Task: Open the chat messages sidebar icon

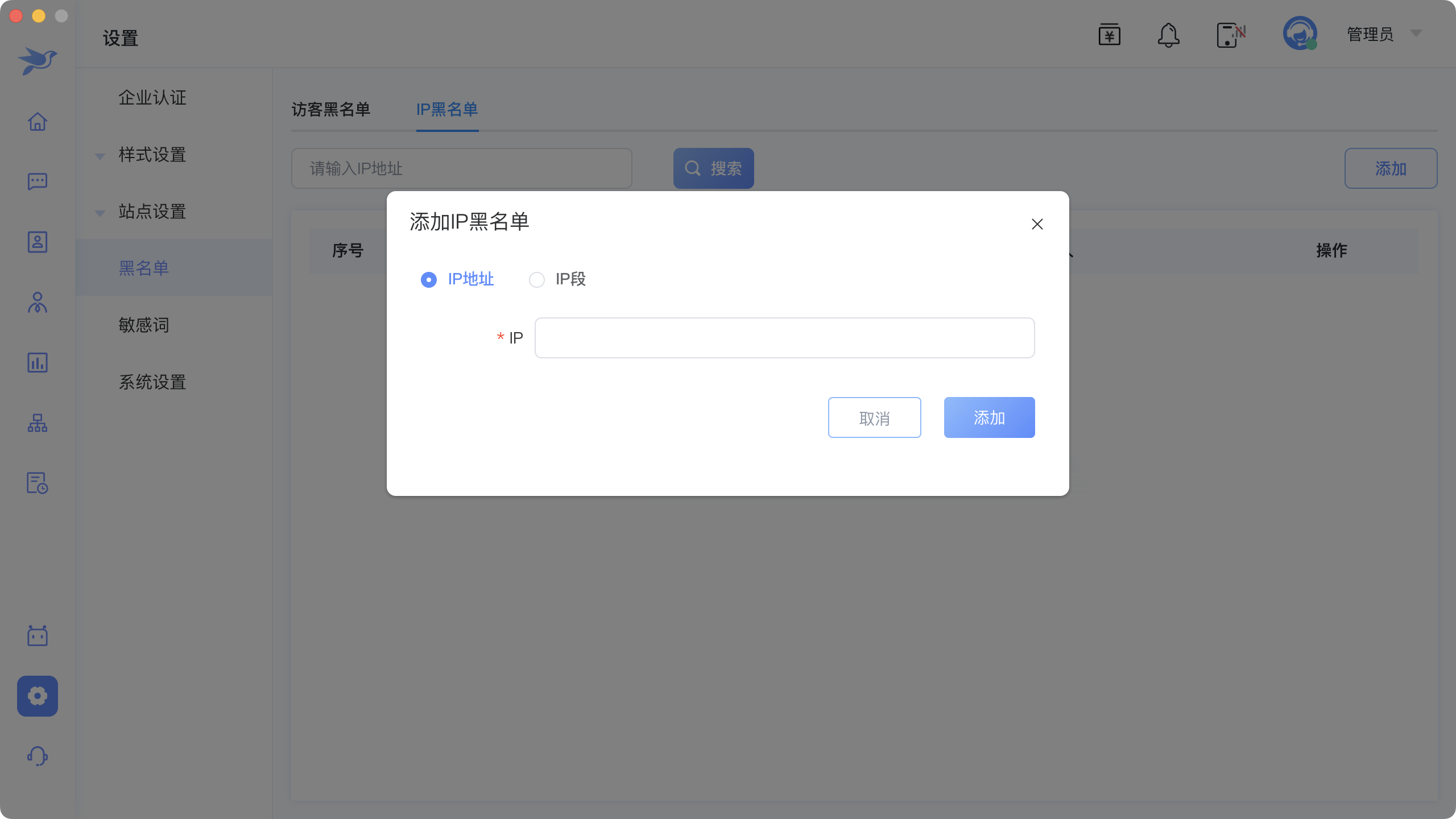Action: [38, 181]
